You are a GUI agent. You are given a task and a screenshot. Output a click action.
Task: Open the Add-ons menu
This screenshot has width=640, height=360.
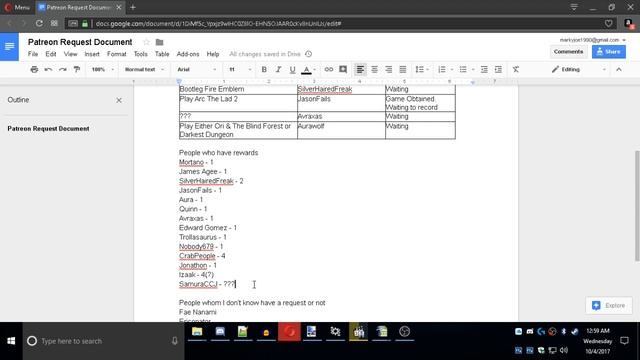point(188,54)
